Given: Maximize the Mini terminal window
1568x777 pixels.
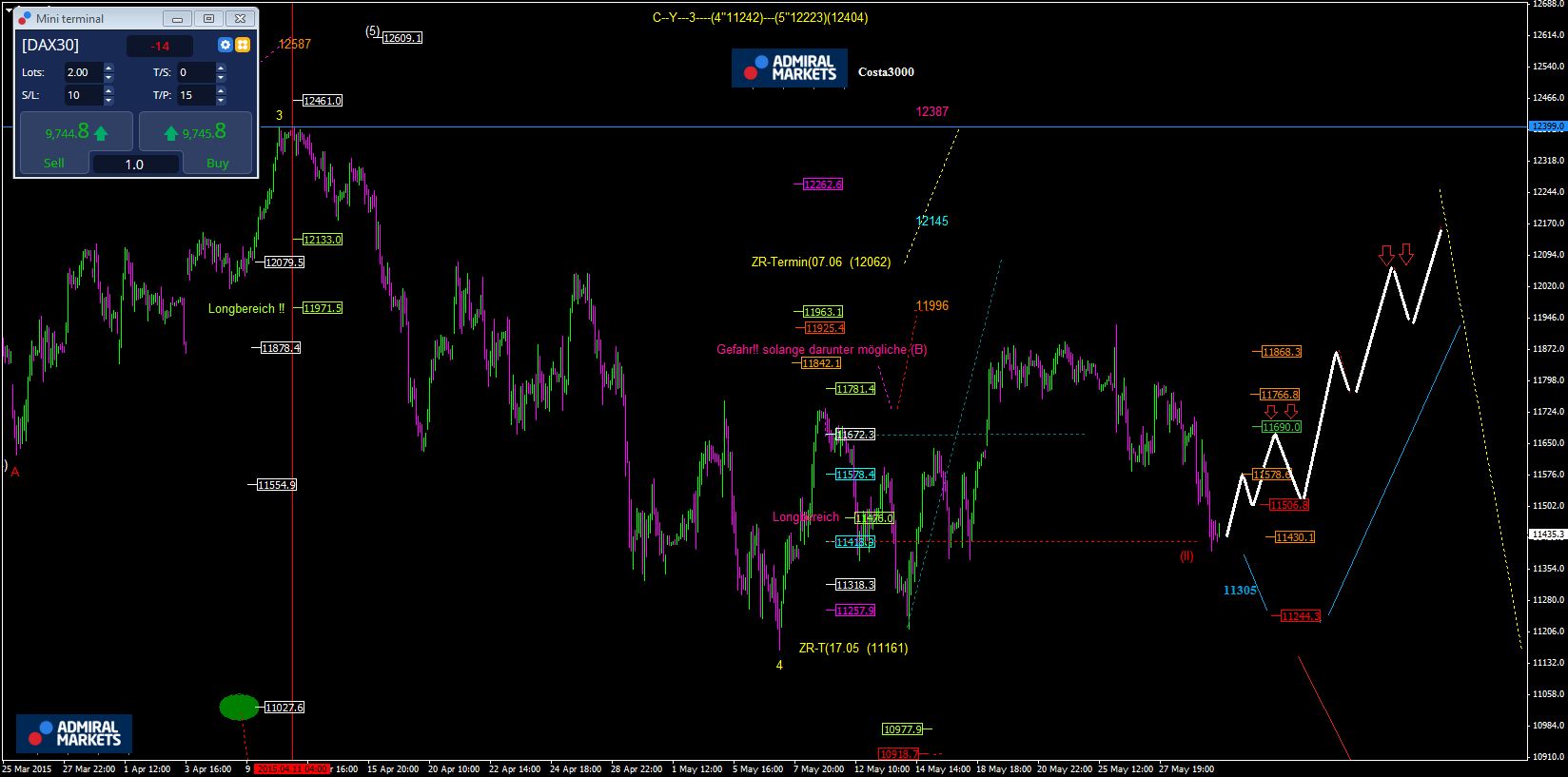Looking at the screenshot, I should [x=208, y=18].
